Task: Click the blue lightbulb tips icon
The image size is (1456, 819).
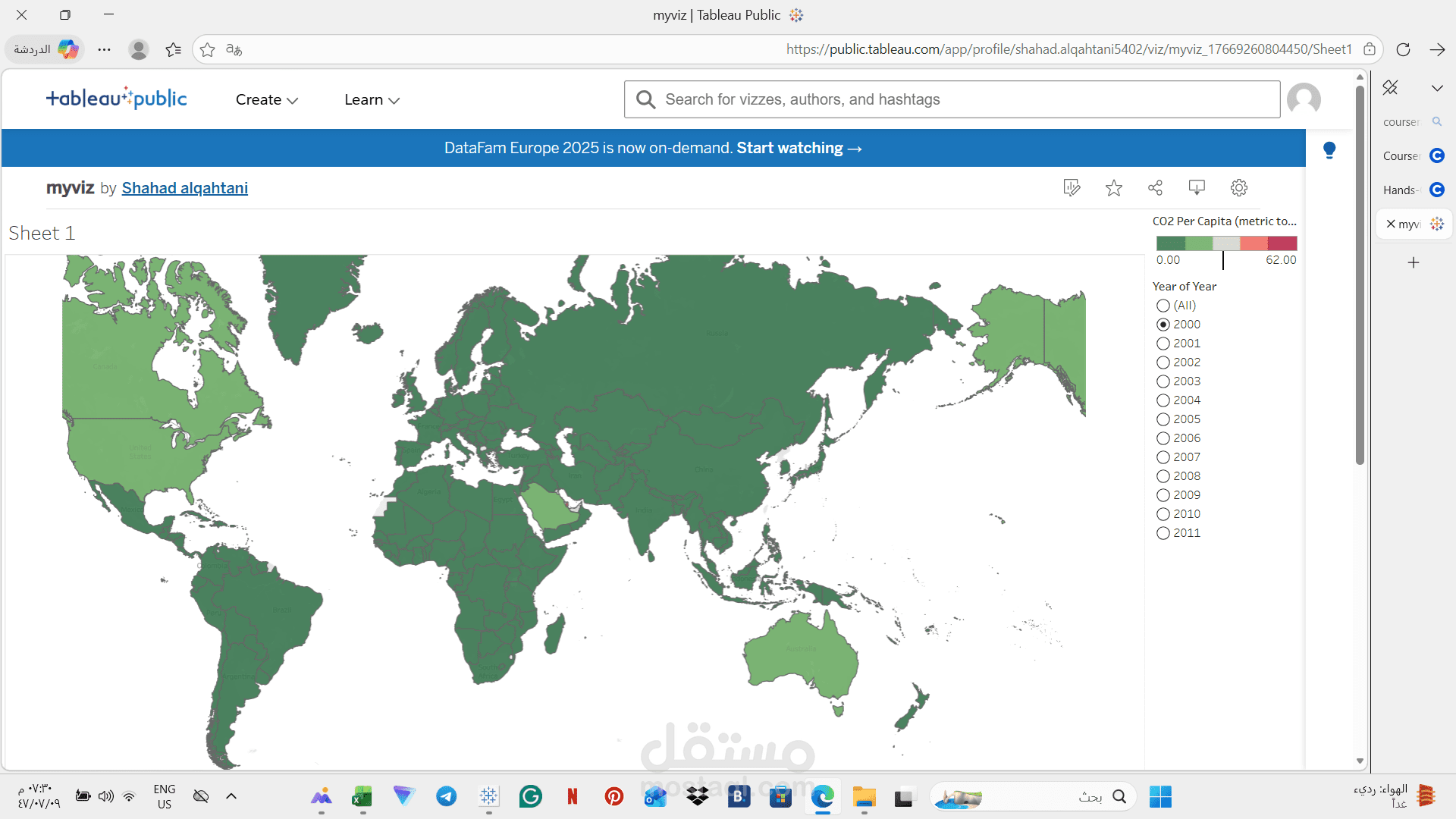Action: coord(1329,150)
